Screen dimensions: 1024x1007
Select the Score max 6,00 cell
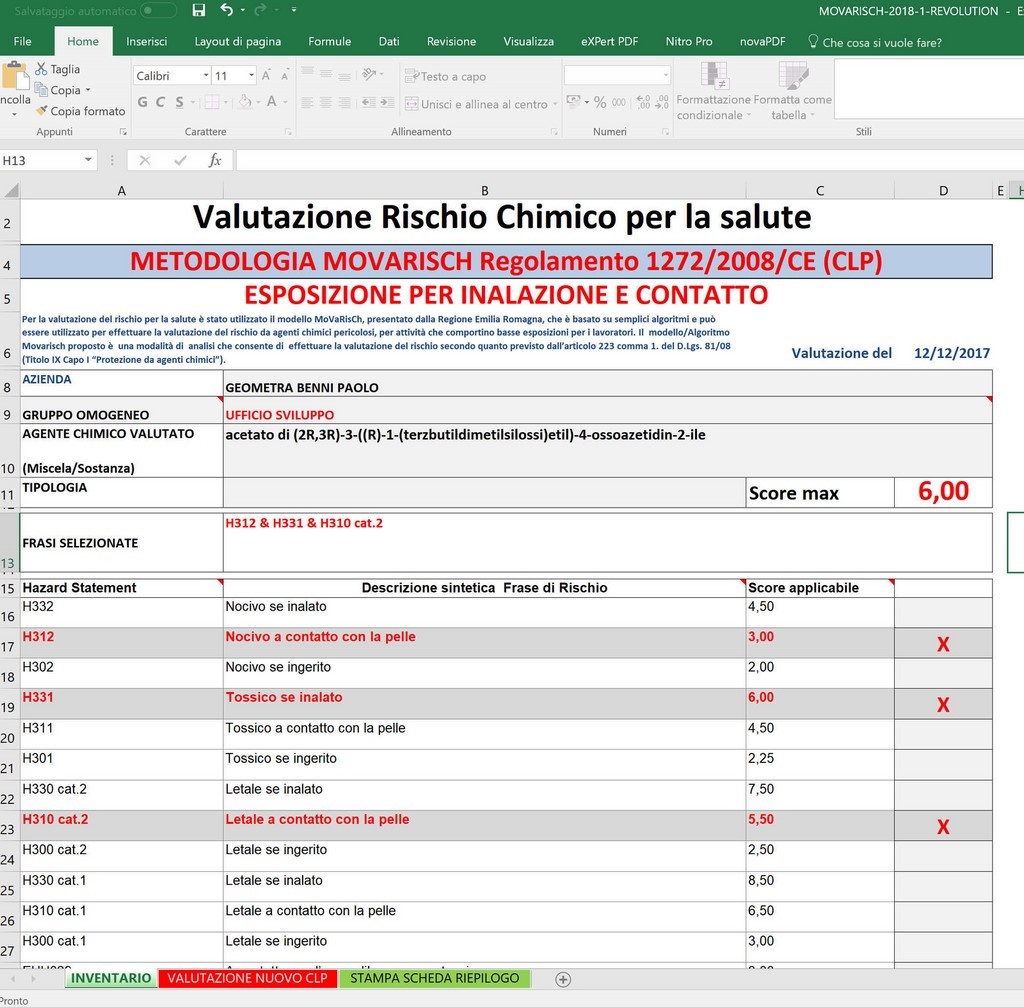tap(943, 492)
